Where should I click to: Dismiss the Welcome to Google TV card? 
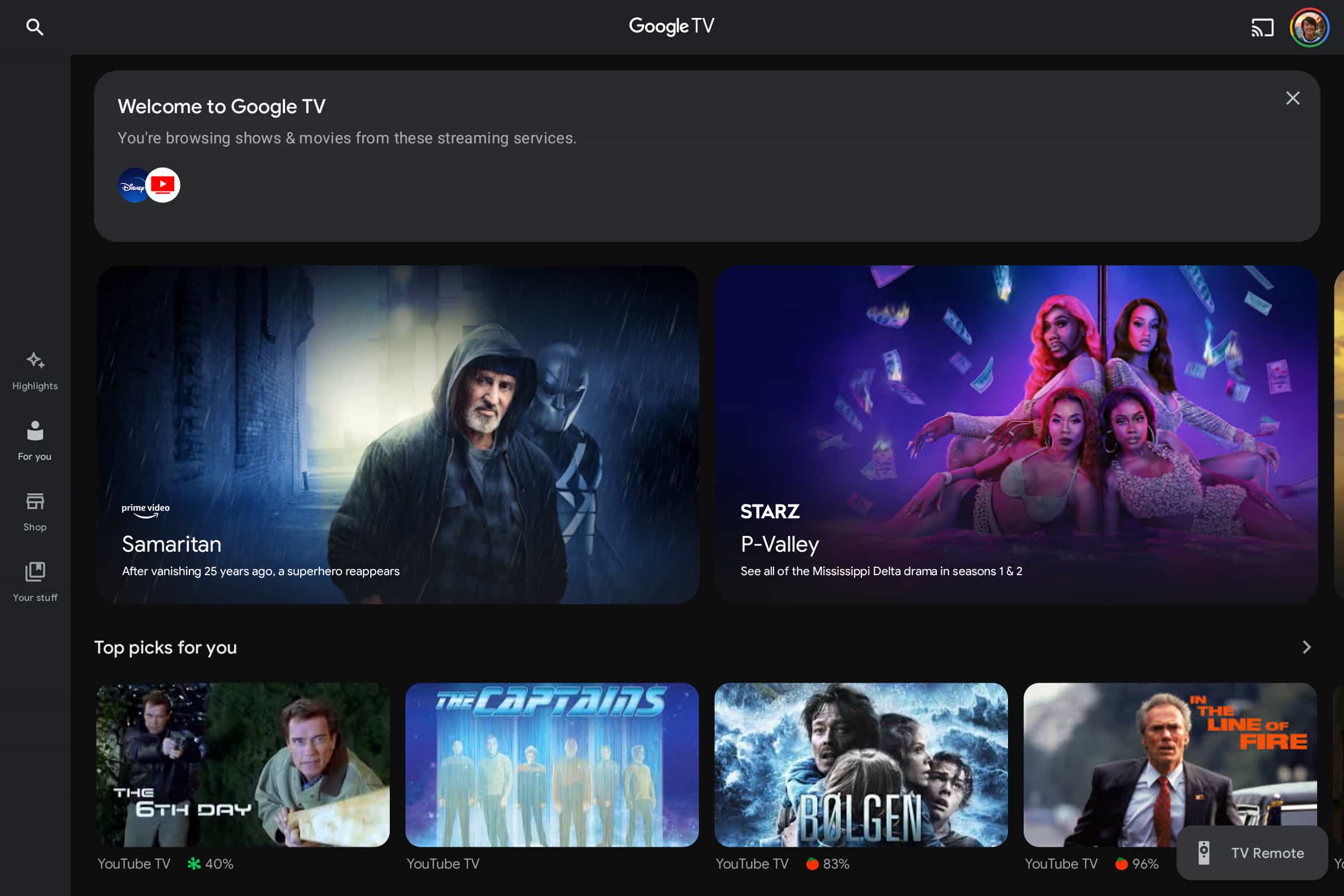[x=1292, y=99]
